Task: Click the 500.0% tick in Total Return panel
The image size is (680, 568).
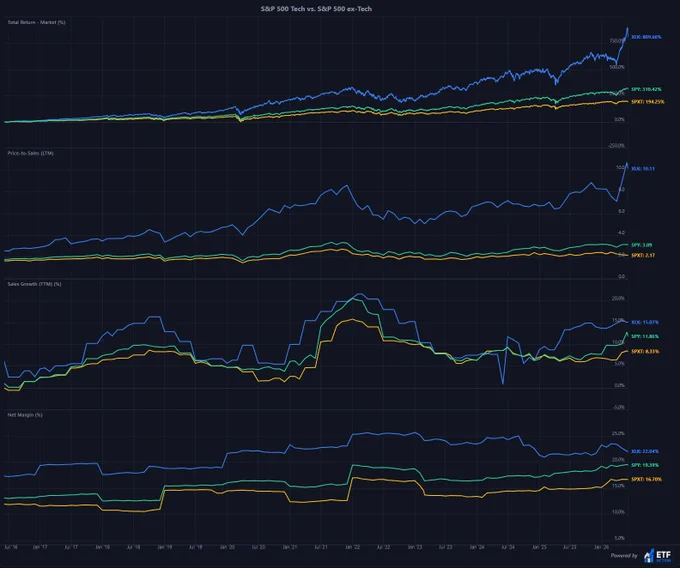Action: tap(618, 67)
